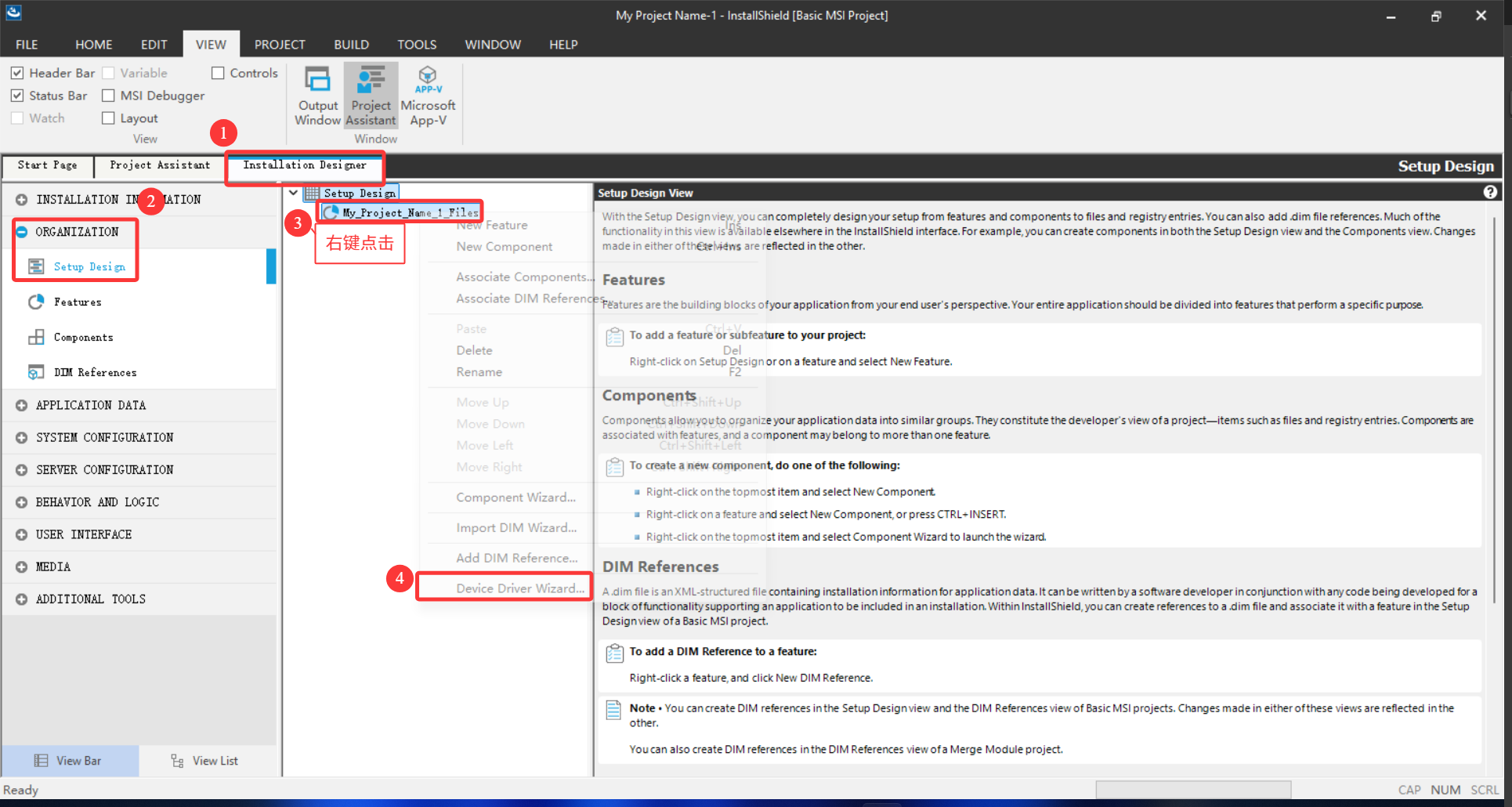
Task: Enable the Layout checkbox
Action: (x=108, y=118)
